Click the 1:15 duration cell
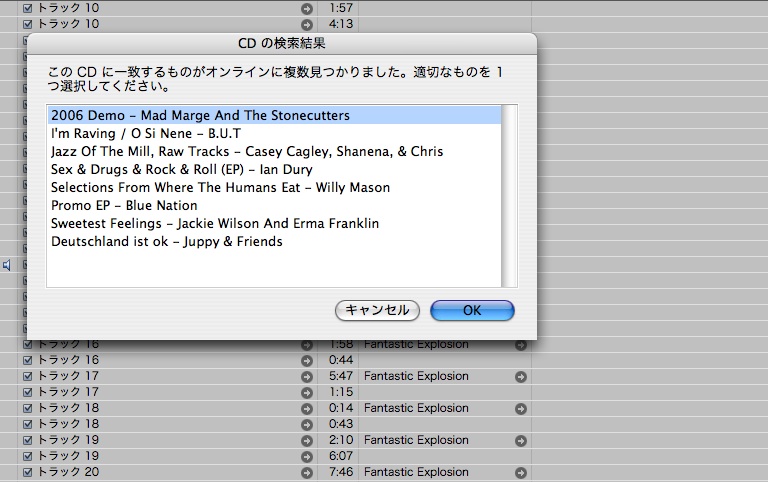768x482 pixels. point(341,392)
